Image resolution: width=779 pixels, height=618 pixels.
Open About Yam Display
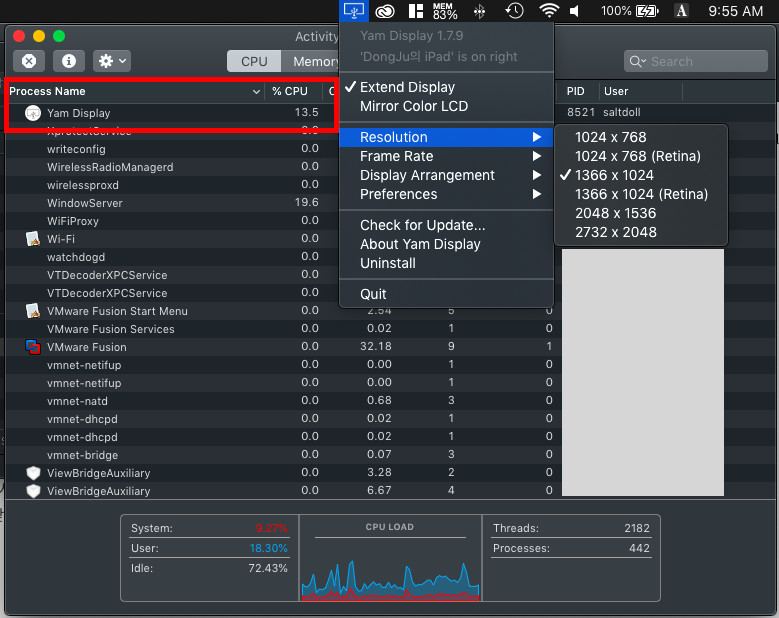coord(446,244)
